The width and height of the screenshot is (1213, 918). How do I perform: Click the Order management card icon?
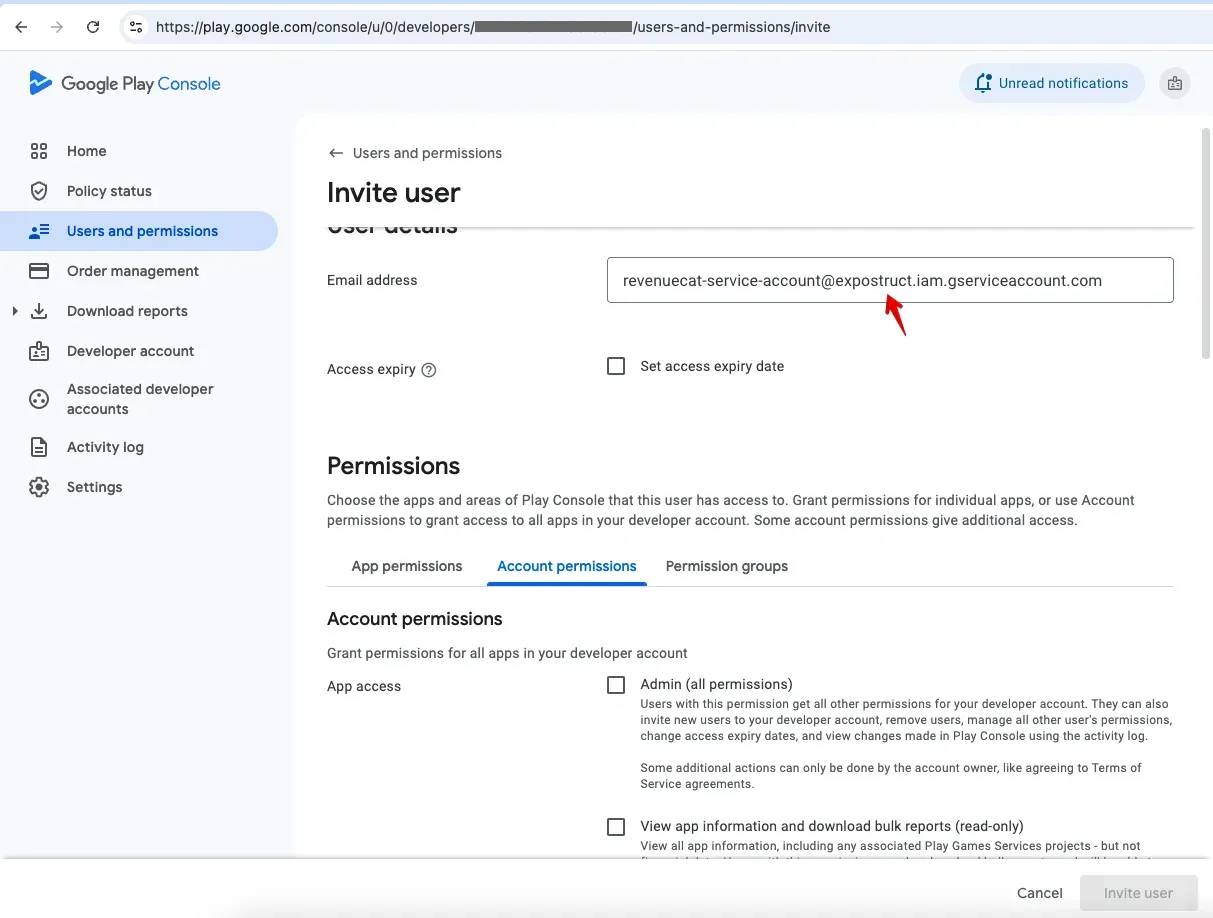pyautogui.click(x=39, y=271)
